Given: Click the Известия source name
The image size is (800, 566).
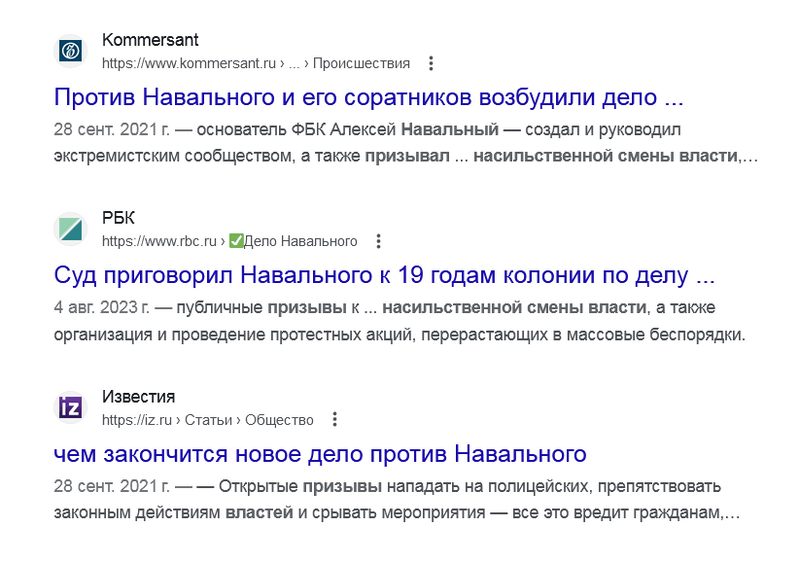Looking at the screenshot, I should [x=138, y=397].
